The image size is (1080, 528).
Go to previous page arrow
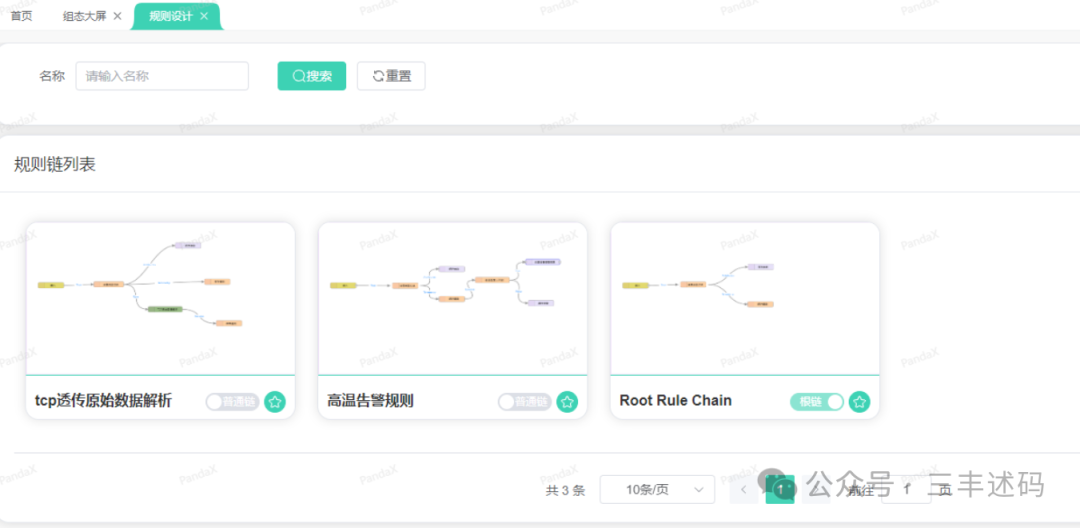tap(744, 489)
